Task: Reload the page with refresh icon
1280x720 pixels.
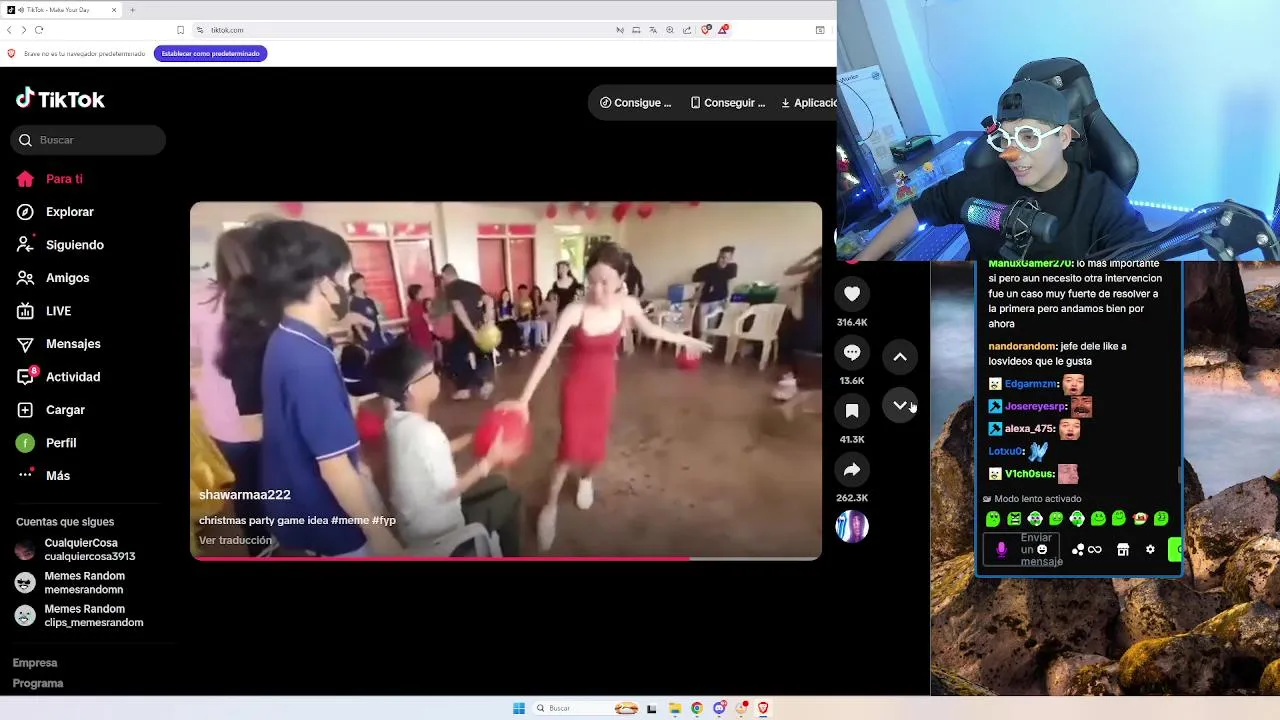Action: coord(39,30)
